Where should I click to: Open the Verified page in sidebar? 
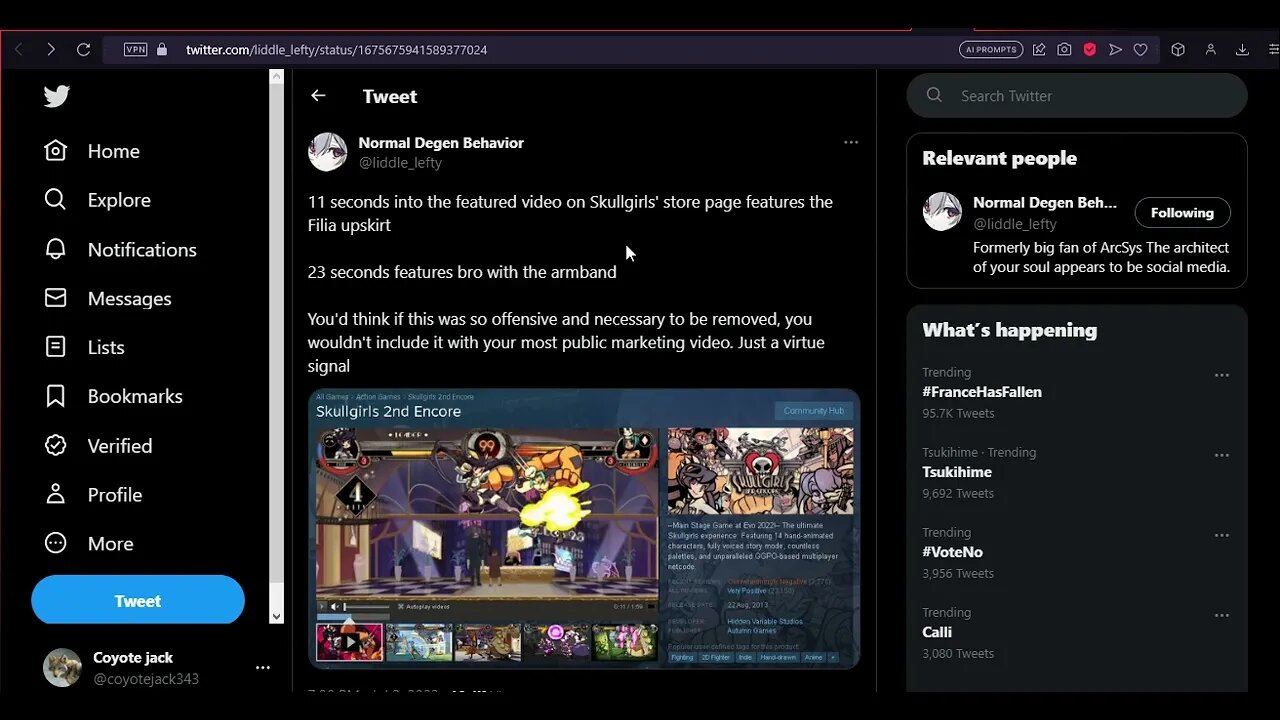point(98,445)
